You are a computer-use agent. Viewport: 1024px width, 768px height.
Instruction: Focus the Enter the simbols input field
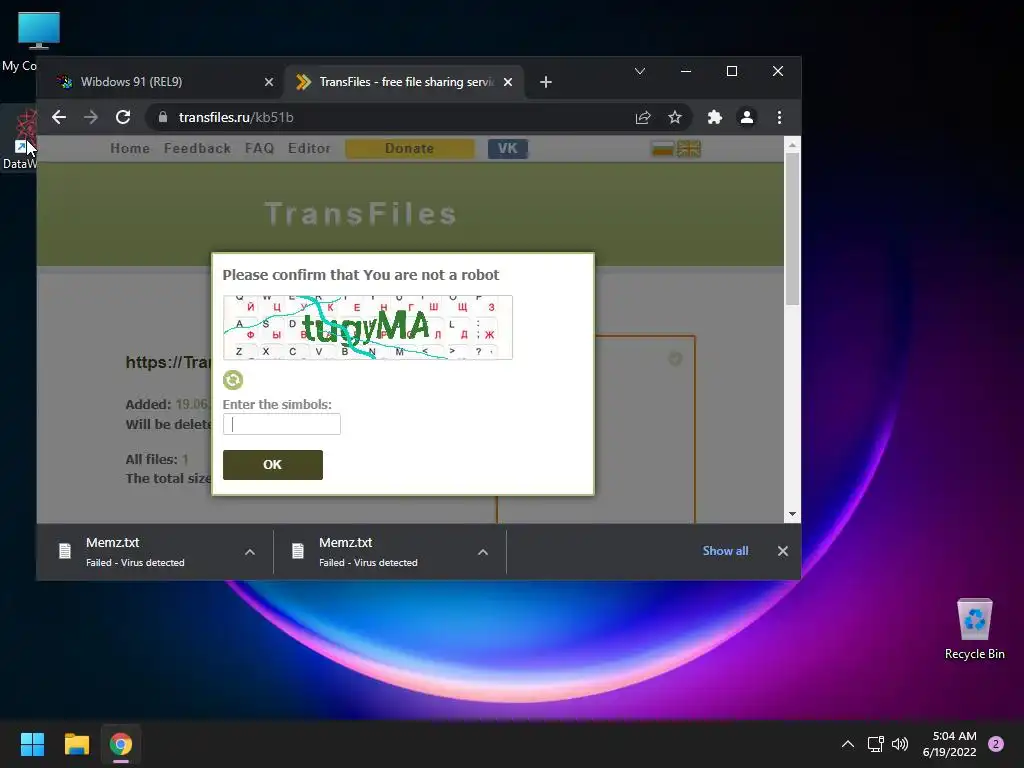tap(281, 424)
